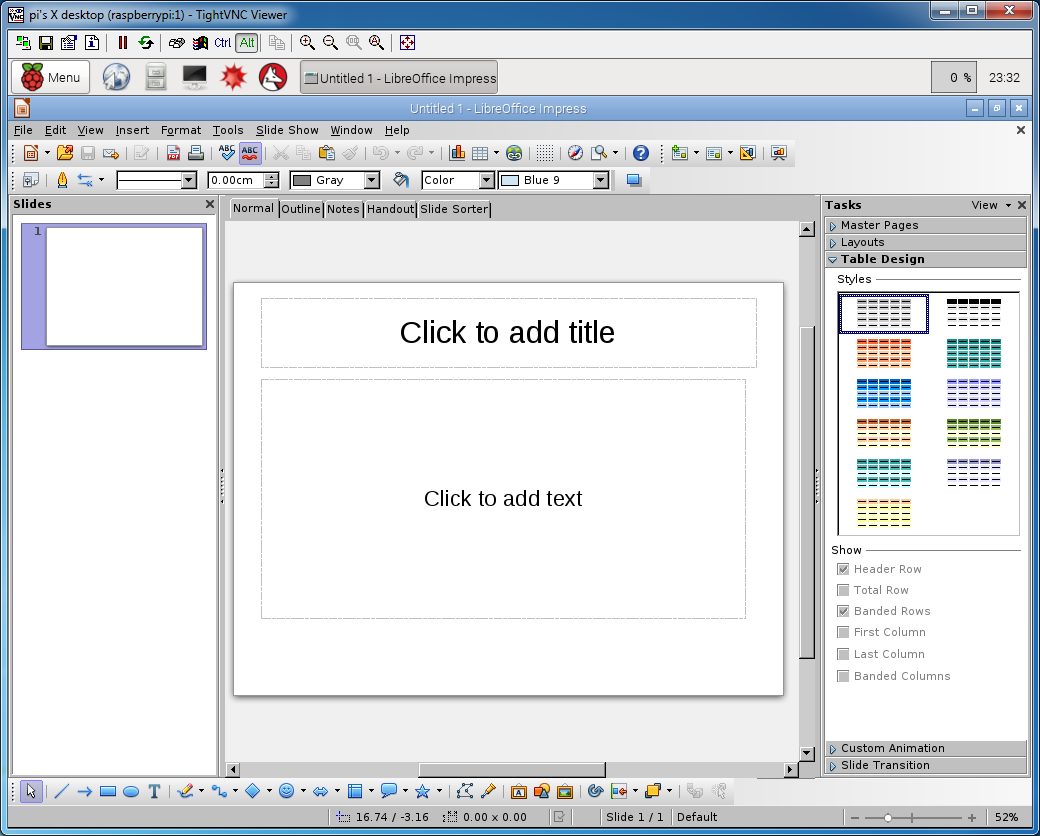The image size is (1040, 836).
Task: Click 'Click to add text' placeholder
Action: pyautogui.click(x=503, y=499)
